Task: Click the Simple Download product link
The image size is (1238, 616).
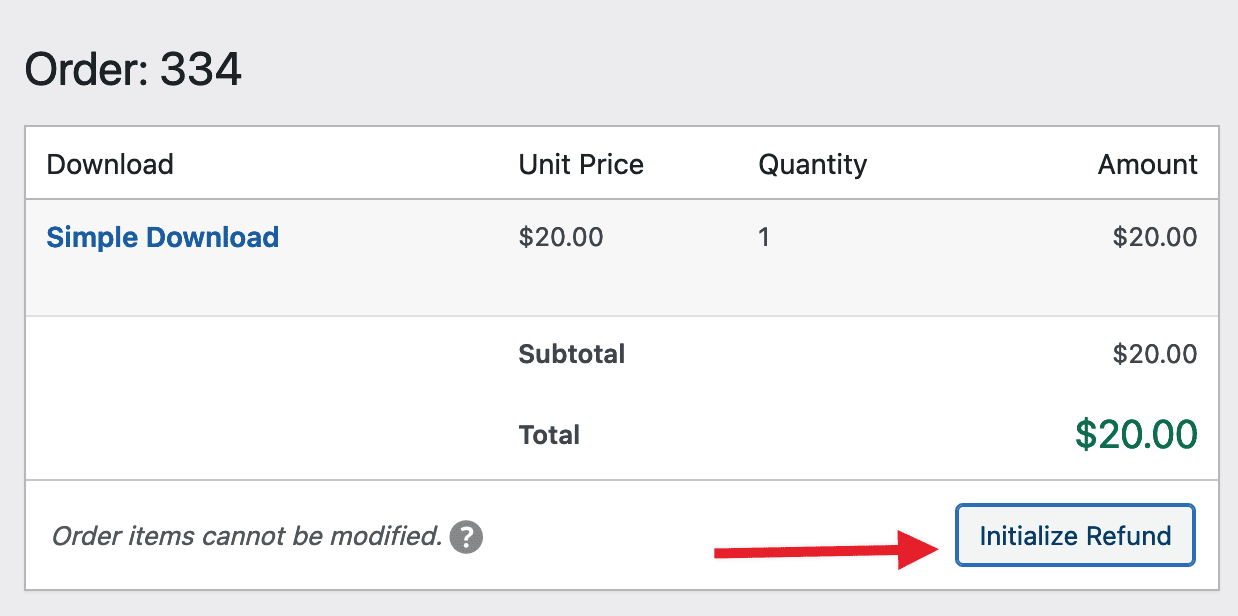Action: pyautogui.click(x=162, y=237)
